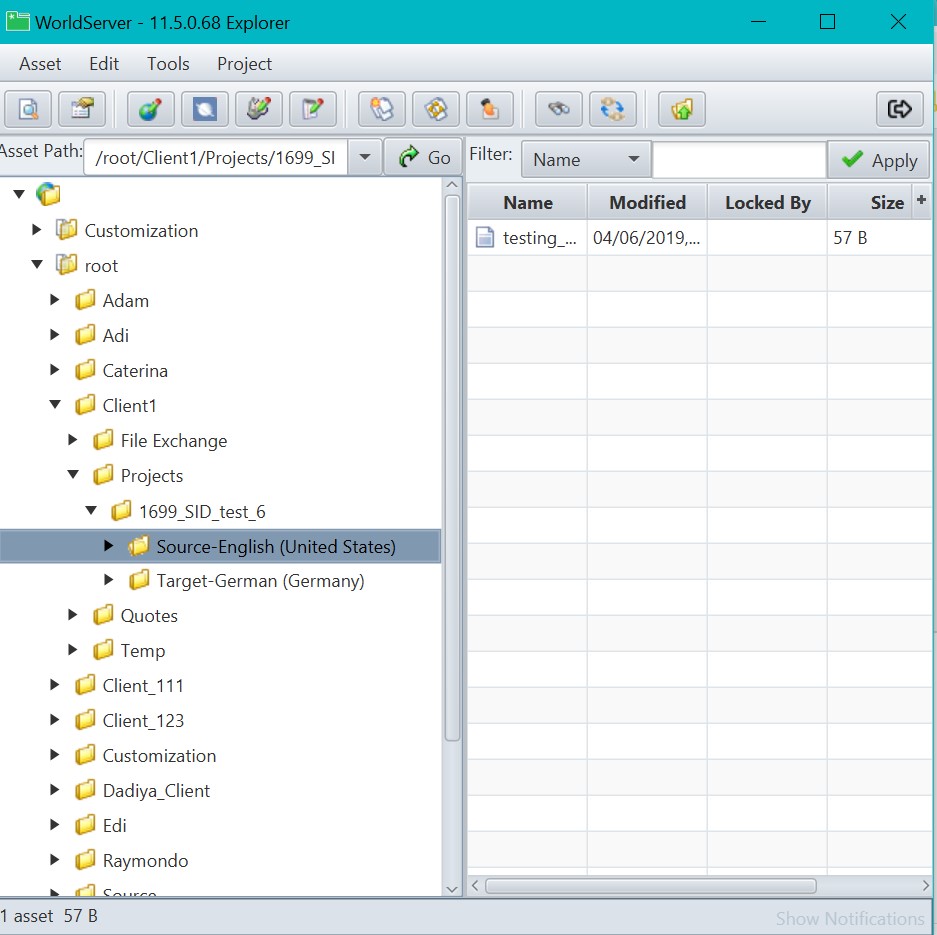937x935 pixels.
Task: Expand the Quotes folder
Action: [72, 614]
